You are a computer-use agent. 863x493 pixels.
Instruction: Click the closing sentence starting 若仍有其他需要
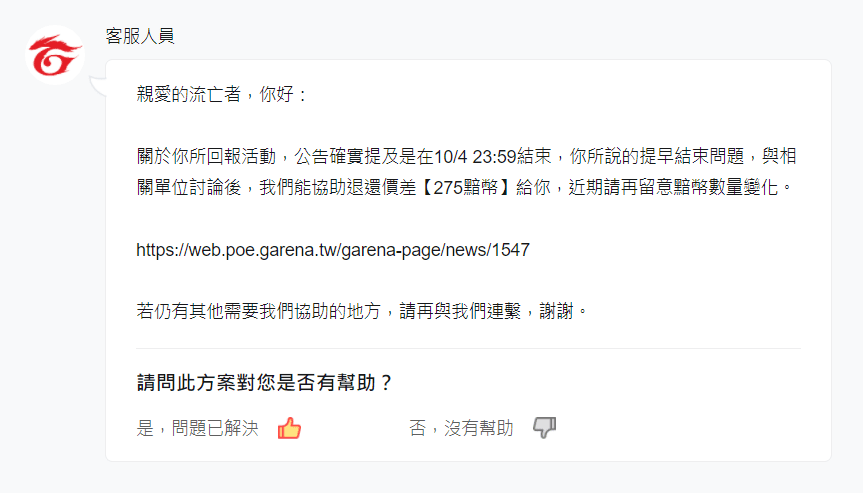coord(362,311)
